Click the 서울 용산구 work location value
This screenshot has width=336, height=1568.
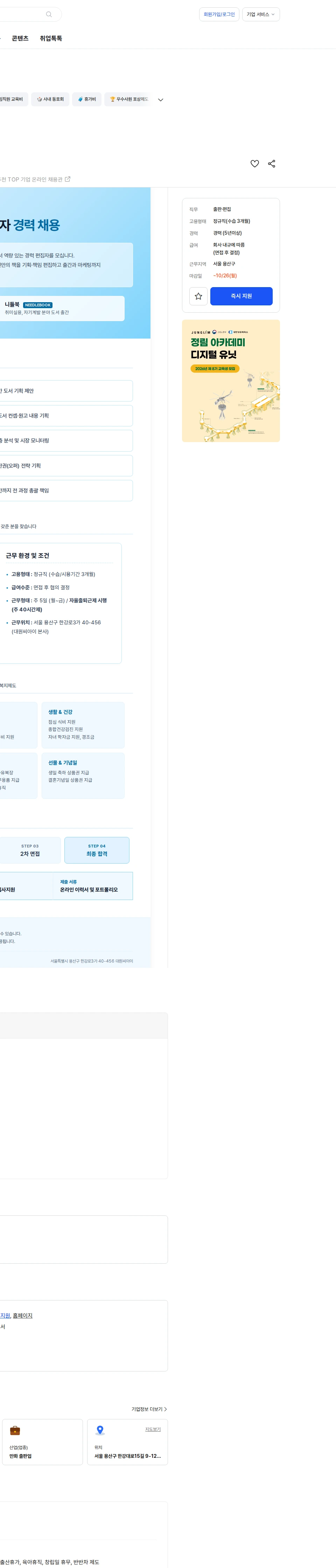pos(224,264)
